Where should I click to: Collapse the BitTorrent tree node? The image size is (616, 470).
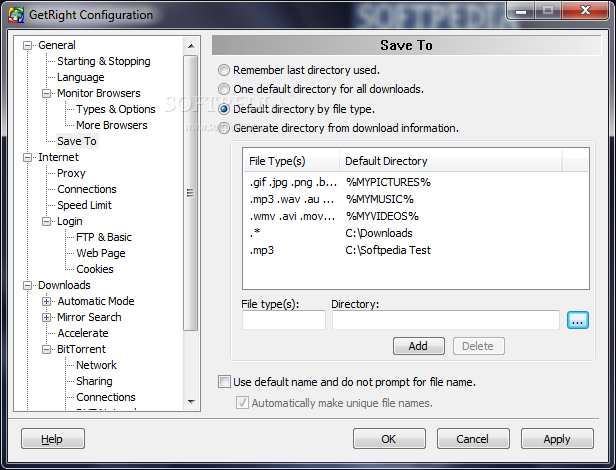pyautogui.click(x=46, y=349)
